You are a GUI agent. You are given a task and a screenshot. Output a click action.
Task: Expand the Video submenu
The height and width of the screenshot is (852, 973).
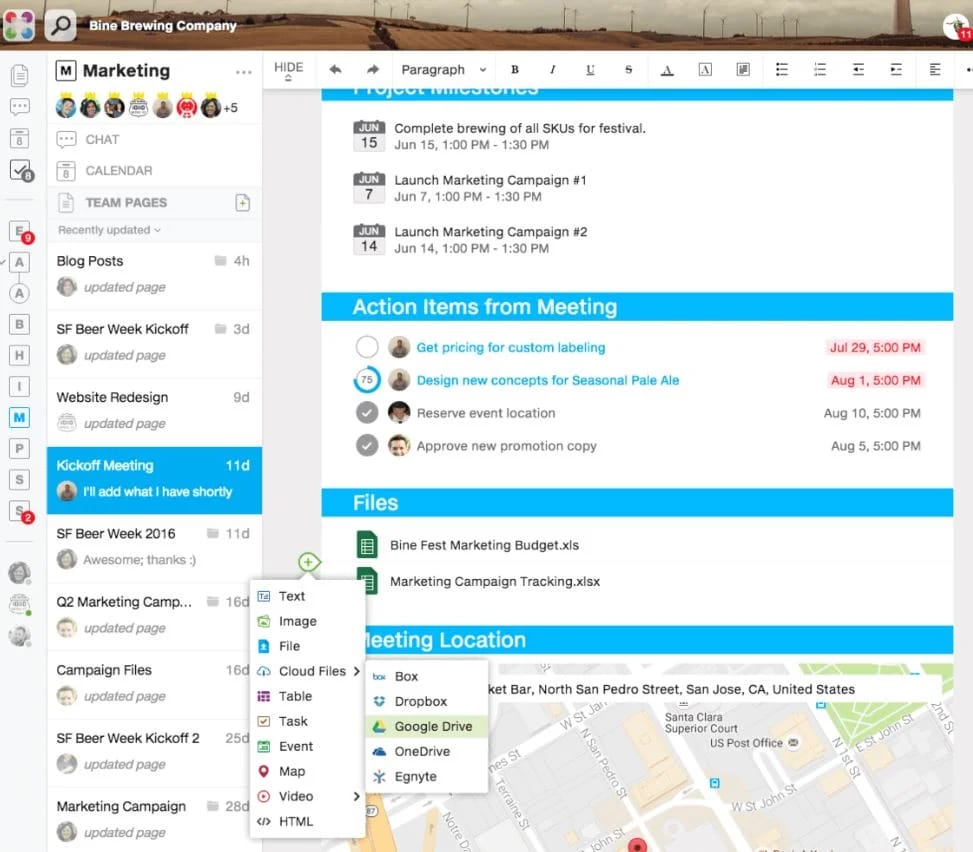click(308, 796)
